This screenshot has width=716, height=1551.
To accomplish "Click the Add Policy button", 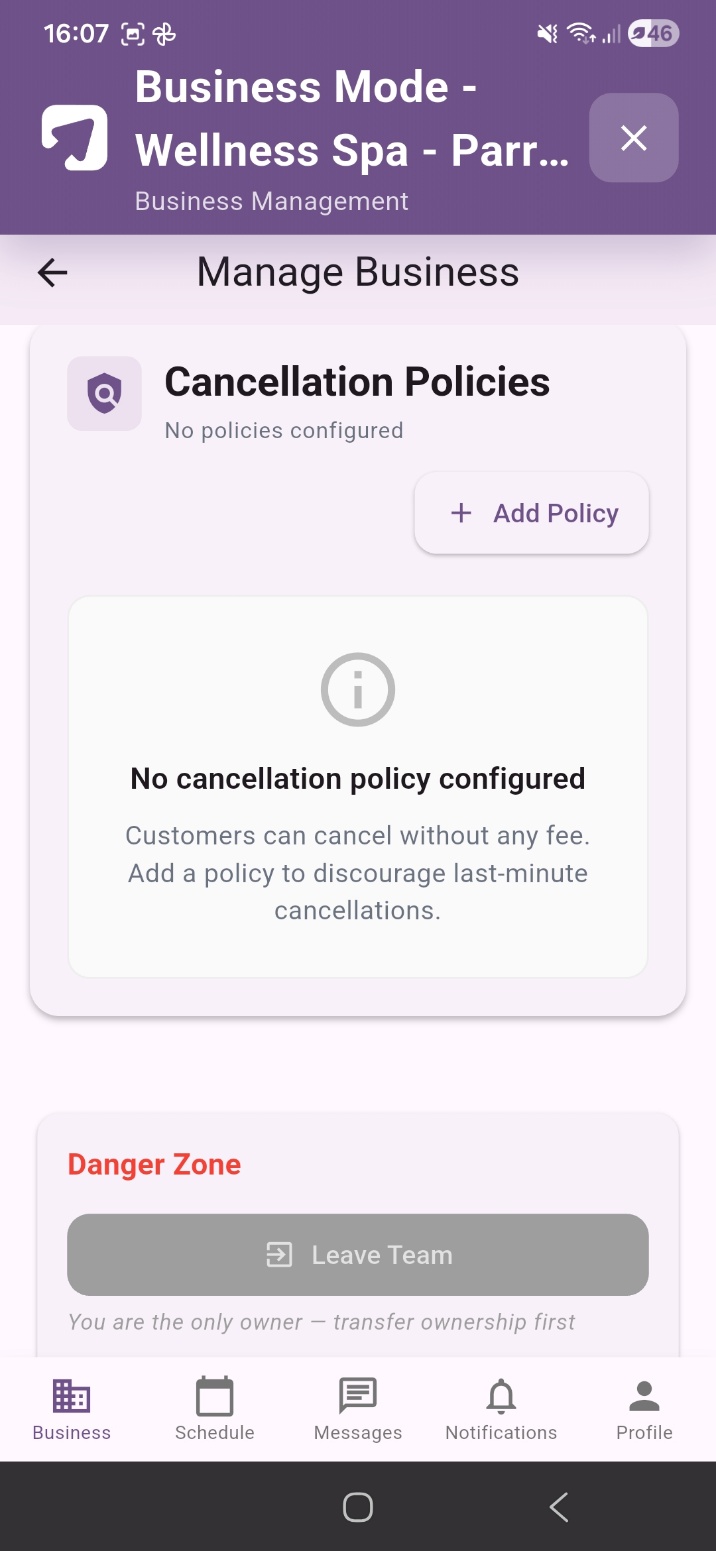I will (532, 513).
